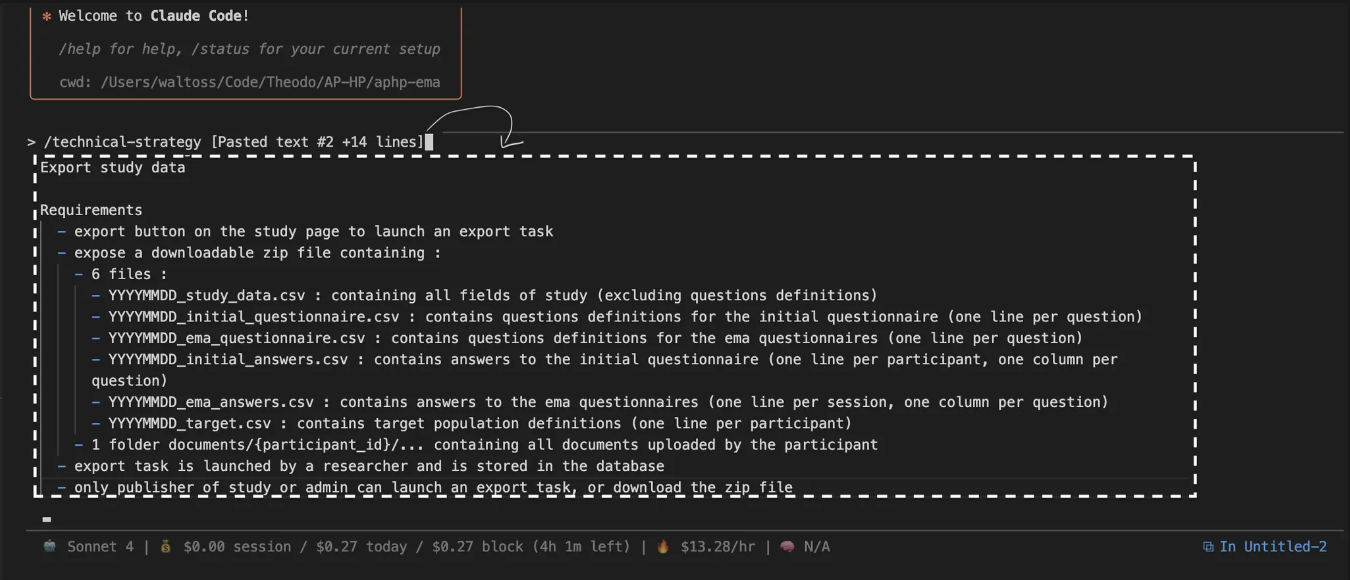Click the /technical-strategy command text
1350x580 pixels.
[x=122, y=142]
